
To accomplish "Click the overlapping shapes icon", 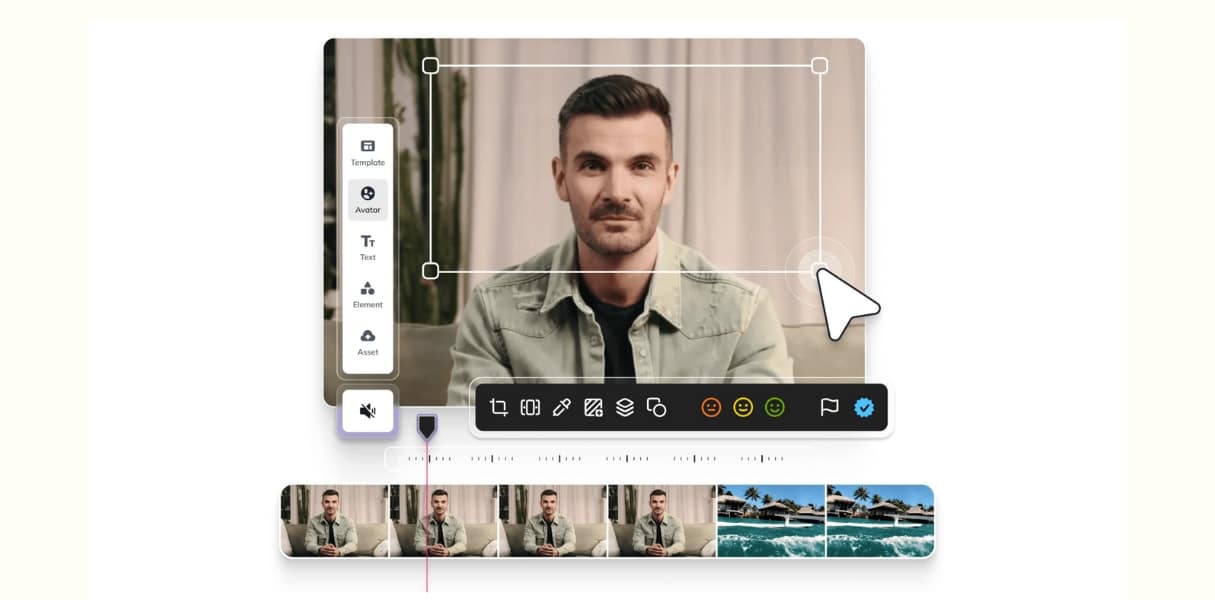I will click(656, 407).
